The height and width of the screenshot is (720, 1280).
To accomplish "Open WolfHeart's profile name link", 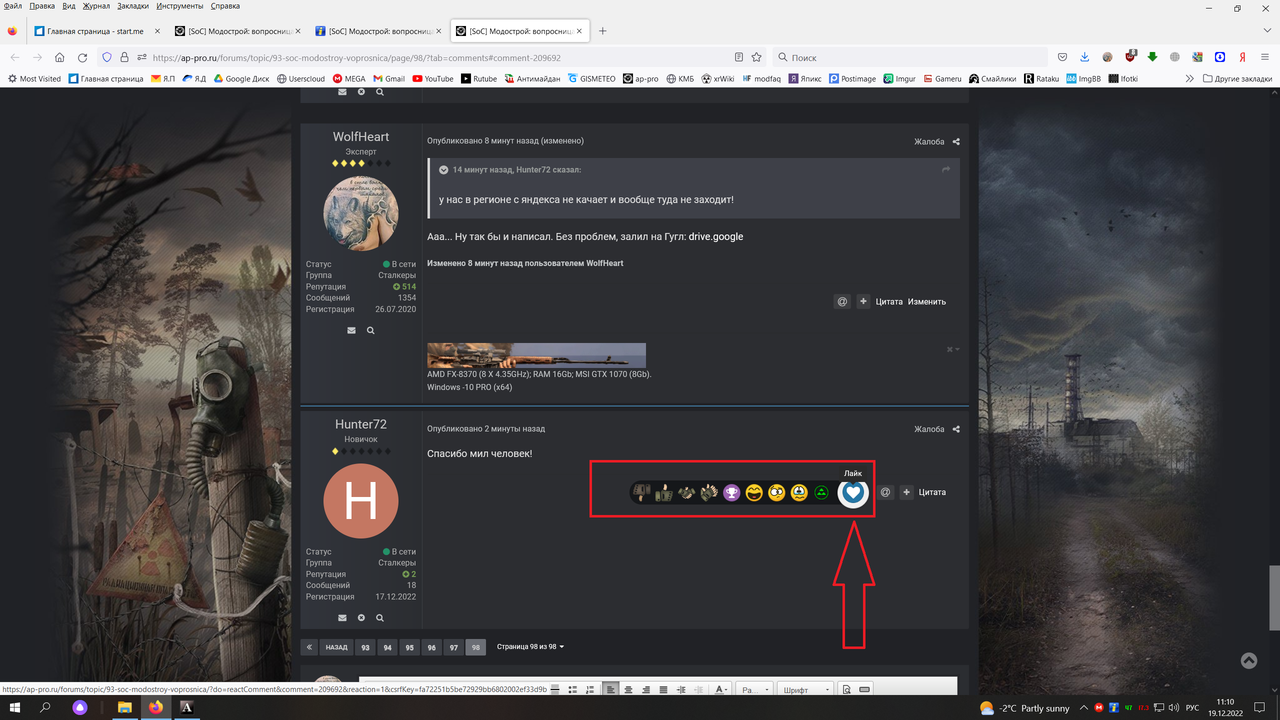I will (x=361, y=137).
